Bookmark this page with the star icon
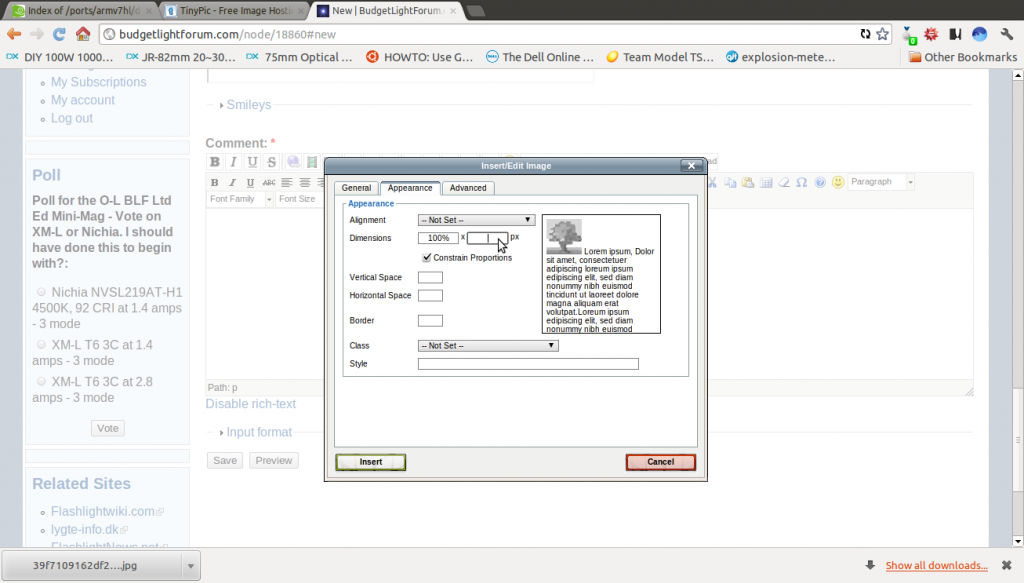Viewport: 1024px width, 583px height. tap(882, 34)
